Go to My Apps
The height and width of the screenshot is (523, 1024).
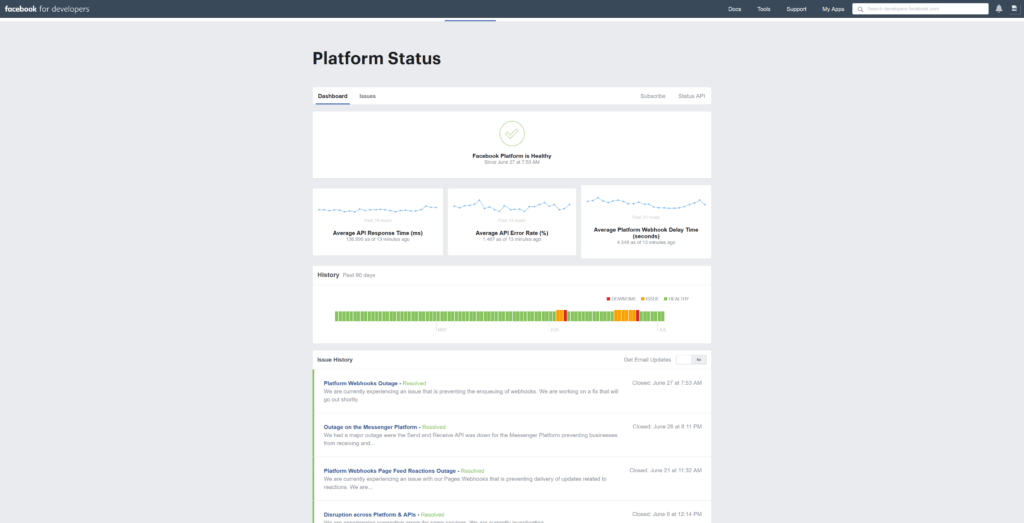point(833,9)
